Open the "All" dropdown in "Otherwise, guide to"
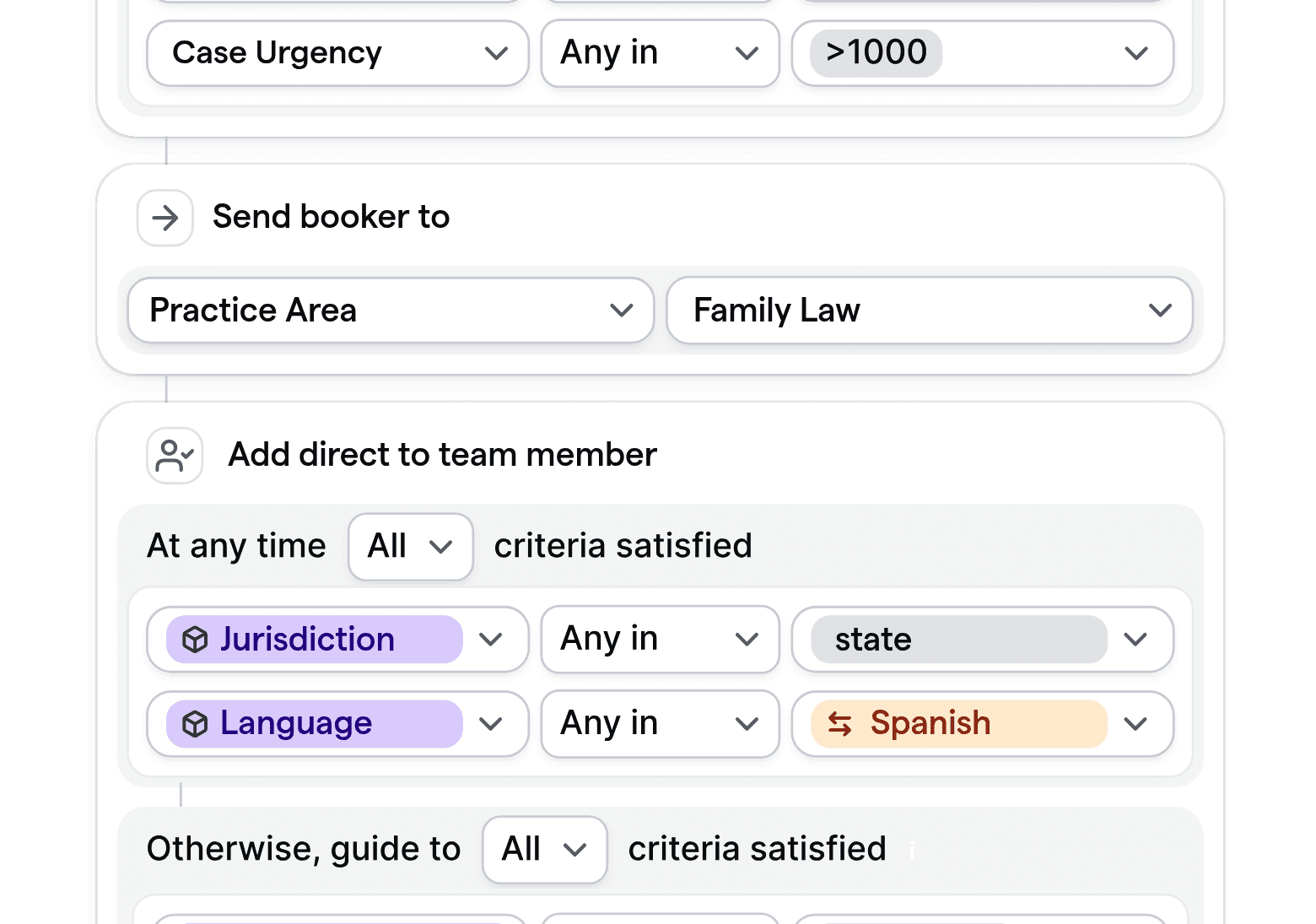The image size is (1316, 924). pos(544,850)
